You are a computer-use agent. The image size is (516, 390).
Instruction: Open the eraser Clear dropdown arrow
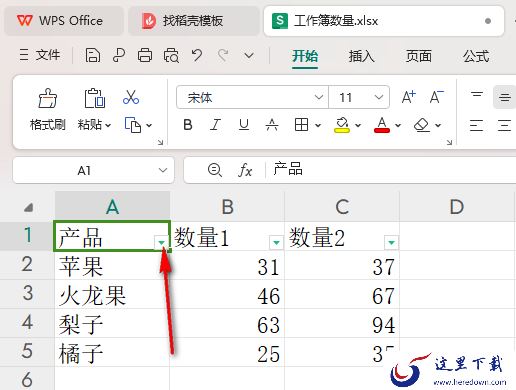(x=438, y=125)
